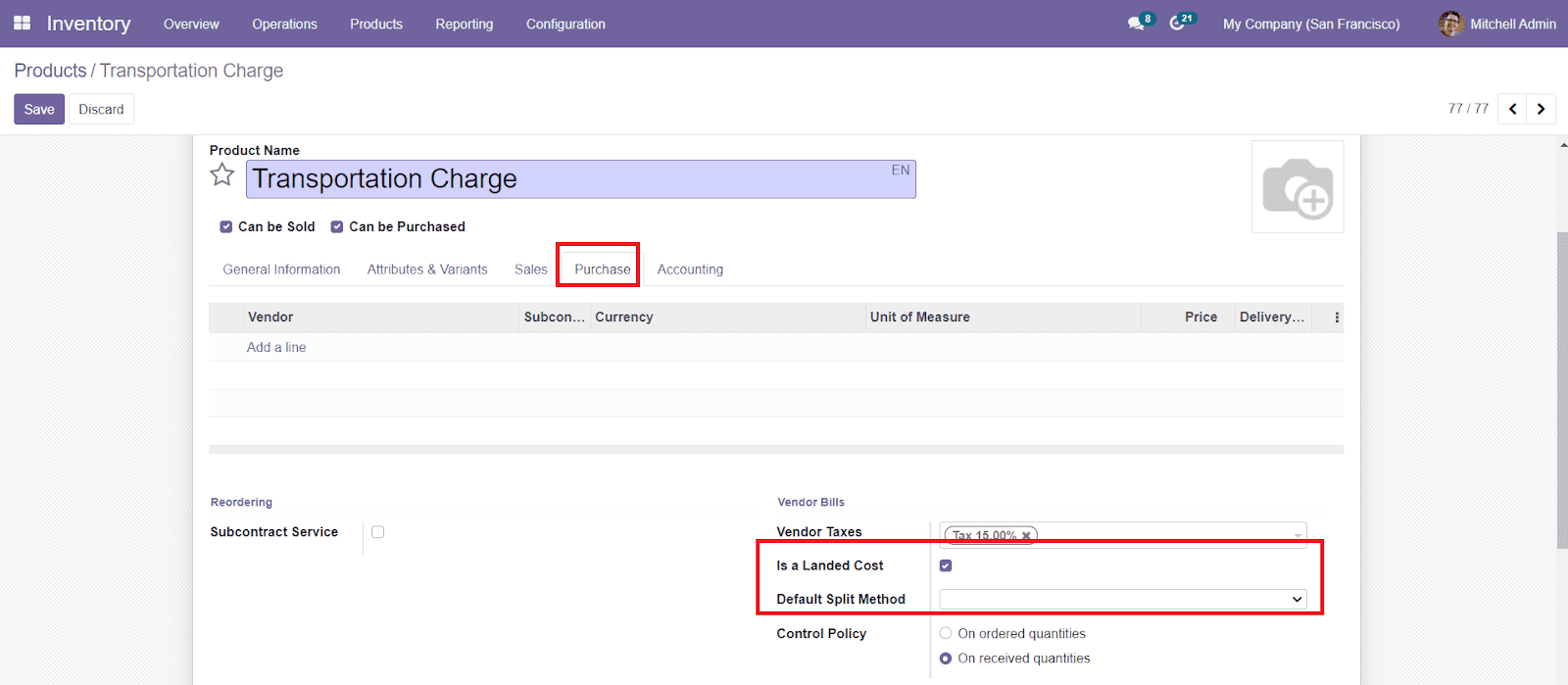This screenshot has height=685, width=1568.
Task: Switch to Sales tab
Action: [531, 269]
